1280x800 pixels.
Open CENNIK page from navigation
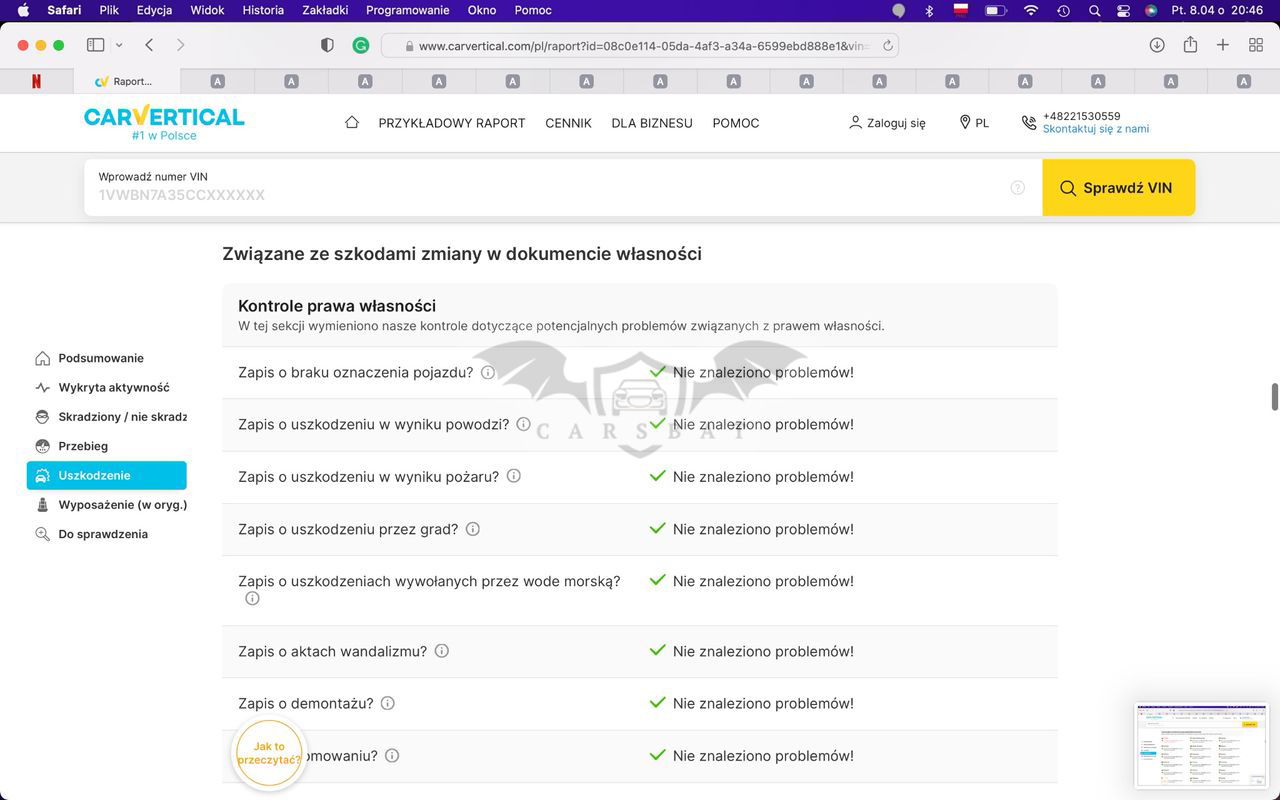tap(568, 123)
